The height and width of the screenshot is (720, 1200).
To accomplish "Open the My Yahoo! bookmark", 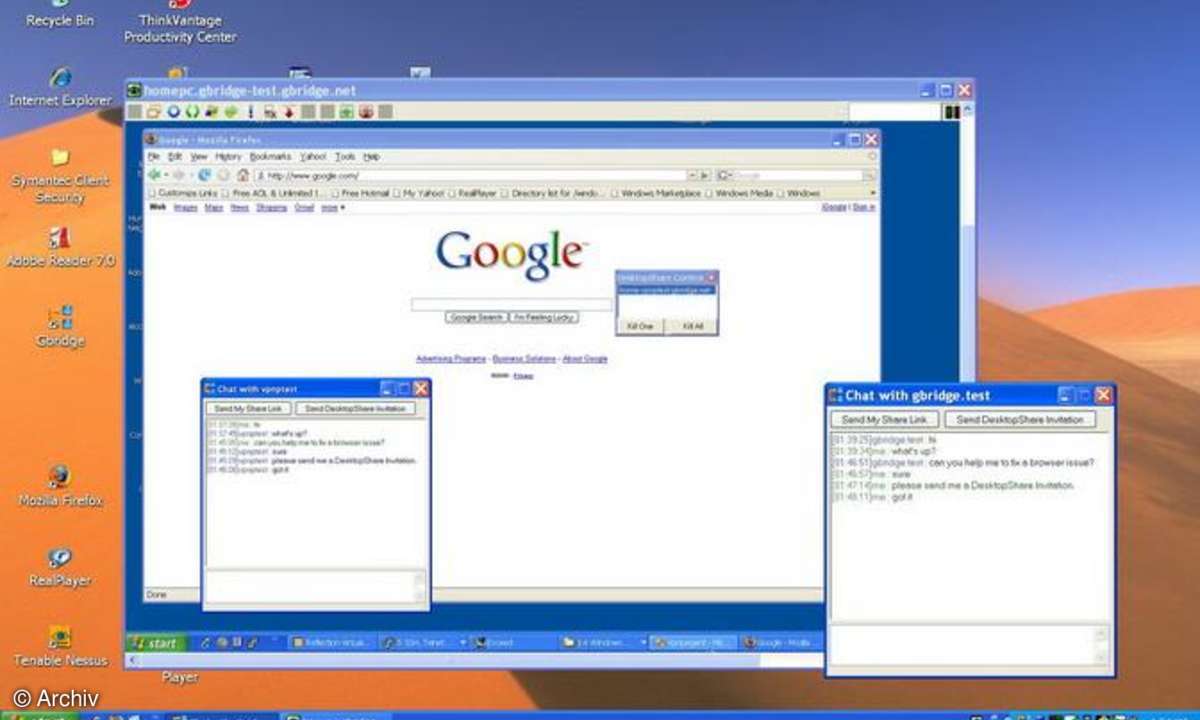I will click(x=419, y=193).
